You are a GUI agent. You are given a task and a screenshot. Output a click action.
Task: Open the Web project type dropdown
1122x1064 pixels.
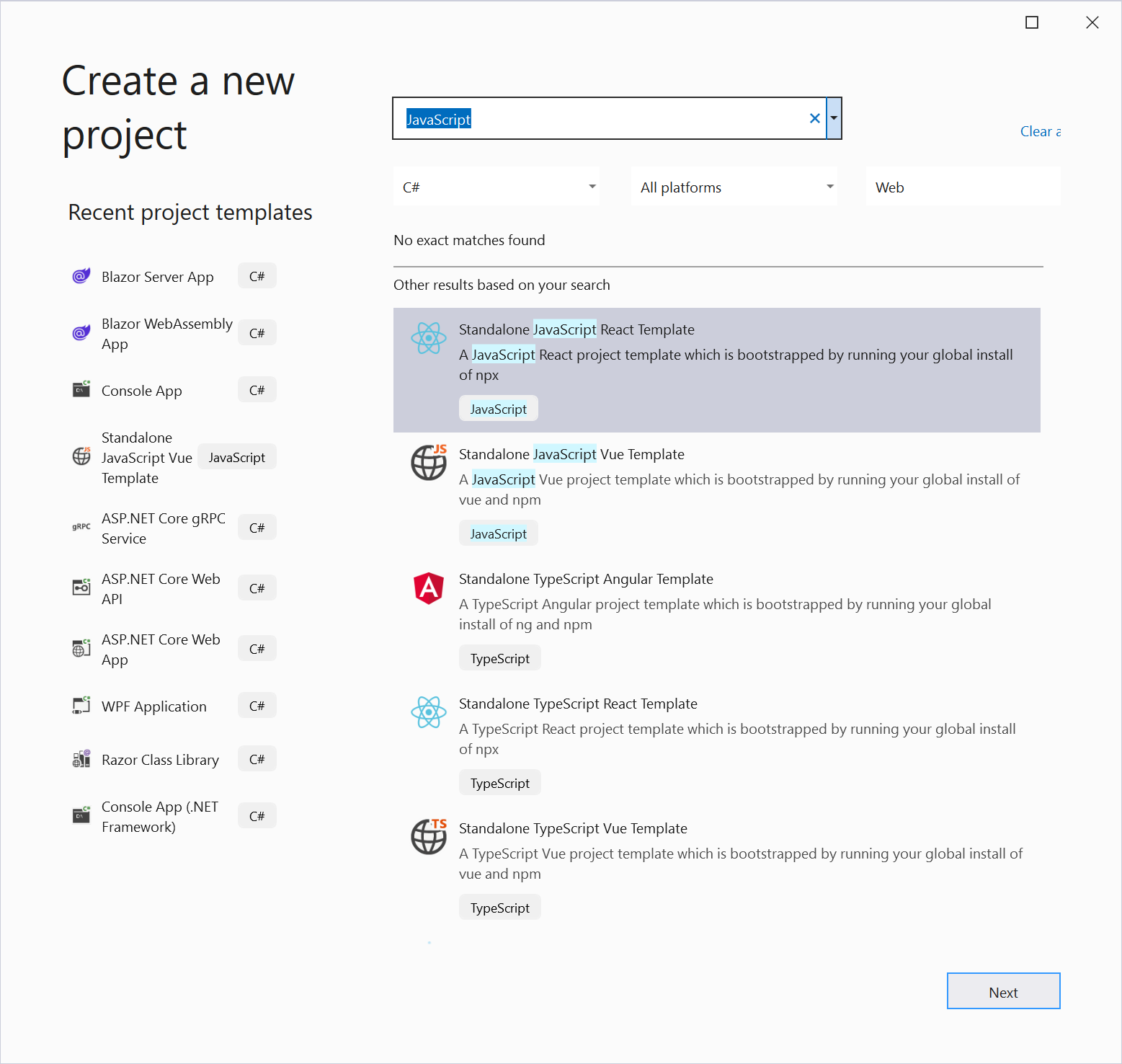[963, 187]
